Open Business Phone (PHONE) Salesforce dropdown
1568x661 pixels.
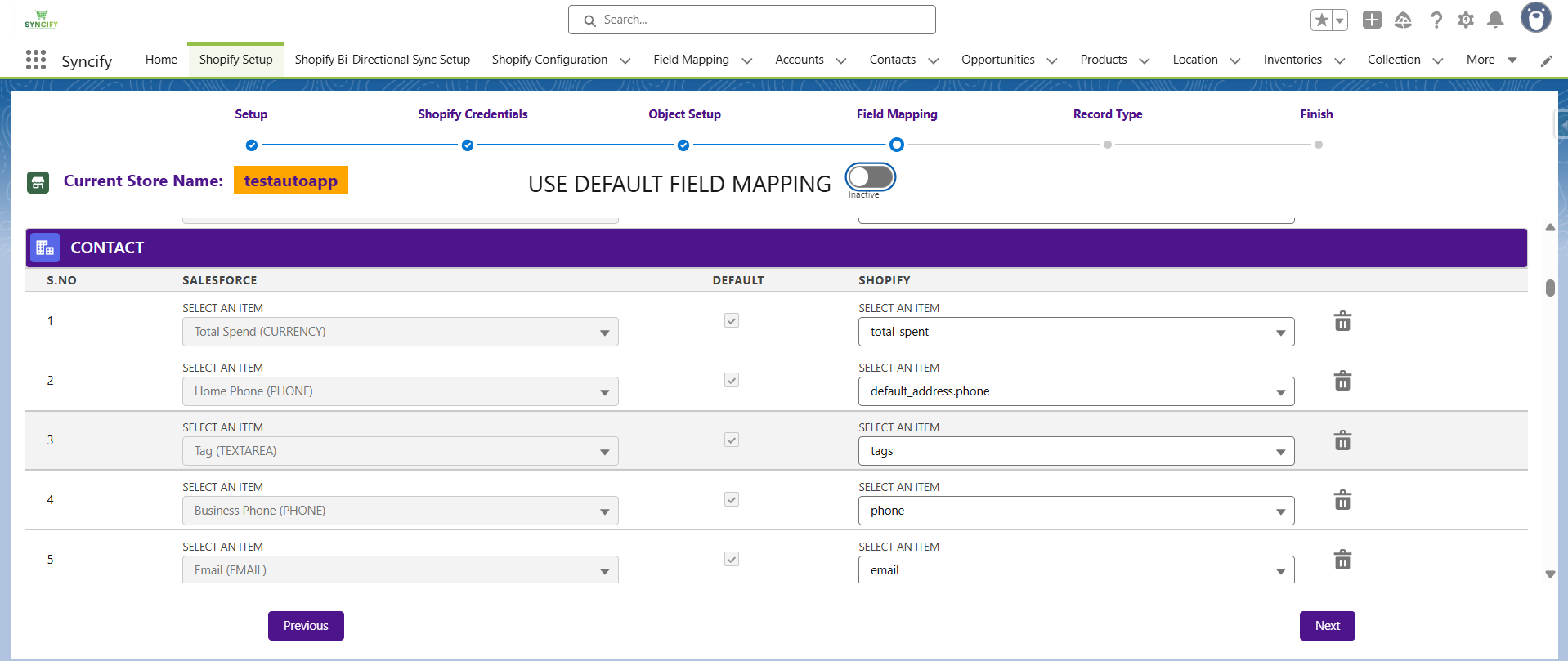pyautogui.click(x=401, y=511)
